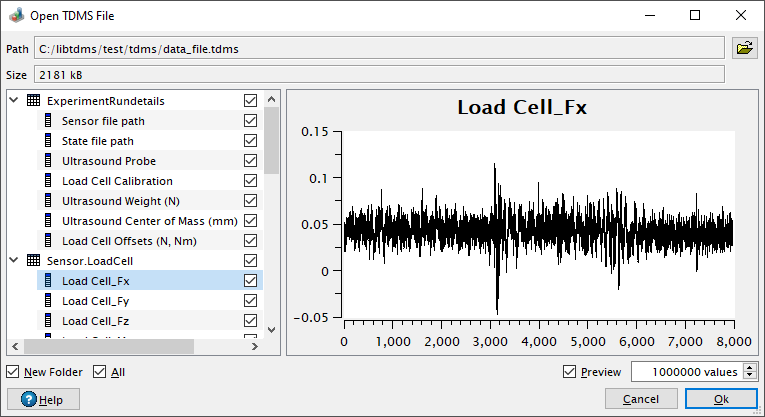765x417 pixels.
Task: Click into the Path text field
Action: [x=379, y=49]
